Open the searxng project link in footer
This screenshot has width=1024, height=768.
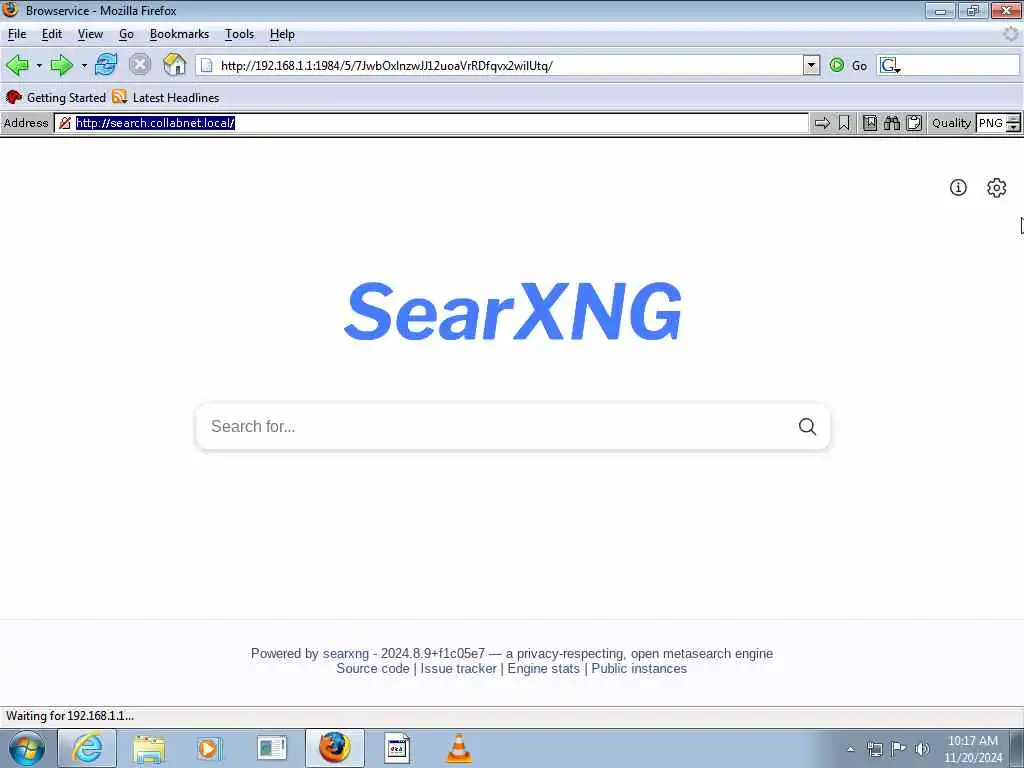pyautogui.click(x=345, y=654)
